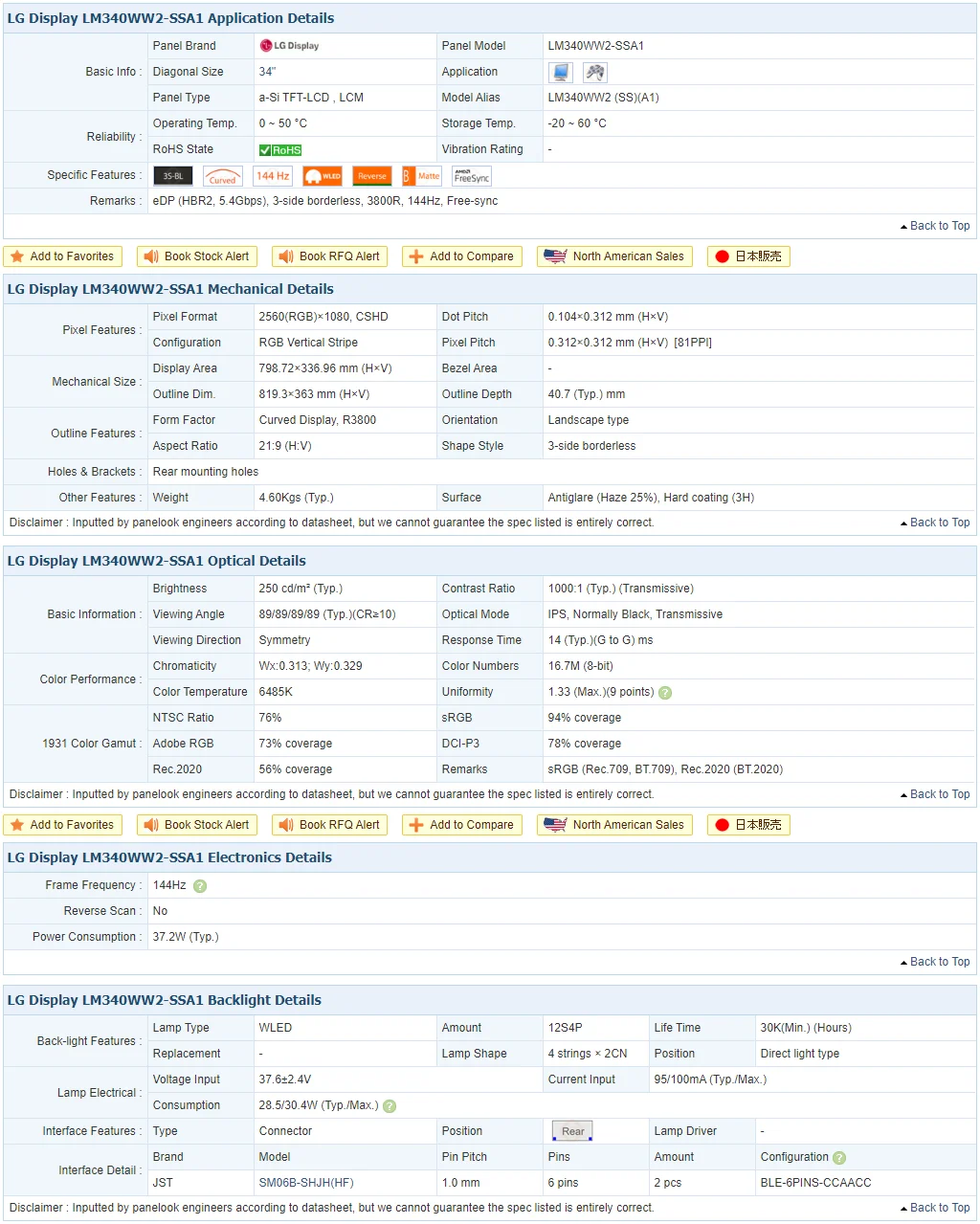
Task: Click the help icon after Consumption 28.5/30.4W
Action: (390, 1106)
